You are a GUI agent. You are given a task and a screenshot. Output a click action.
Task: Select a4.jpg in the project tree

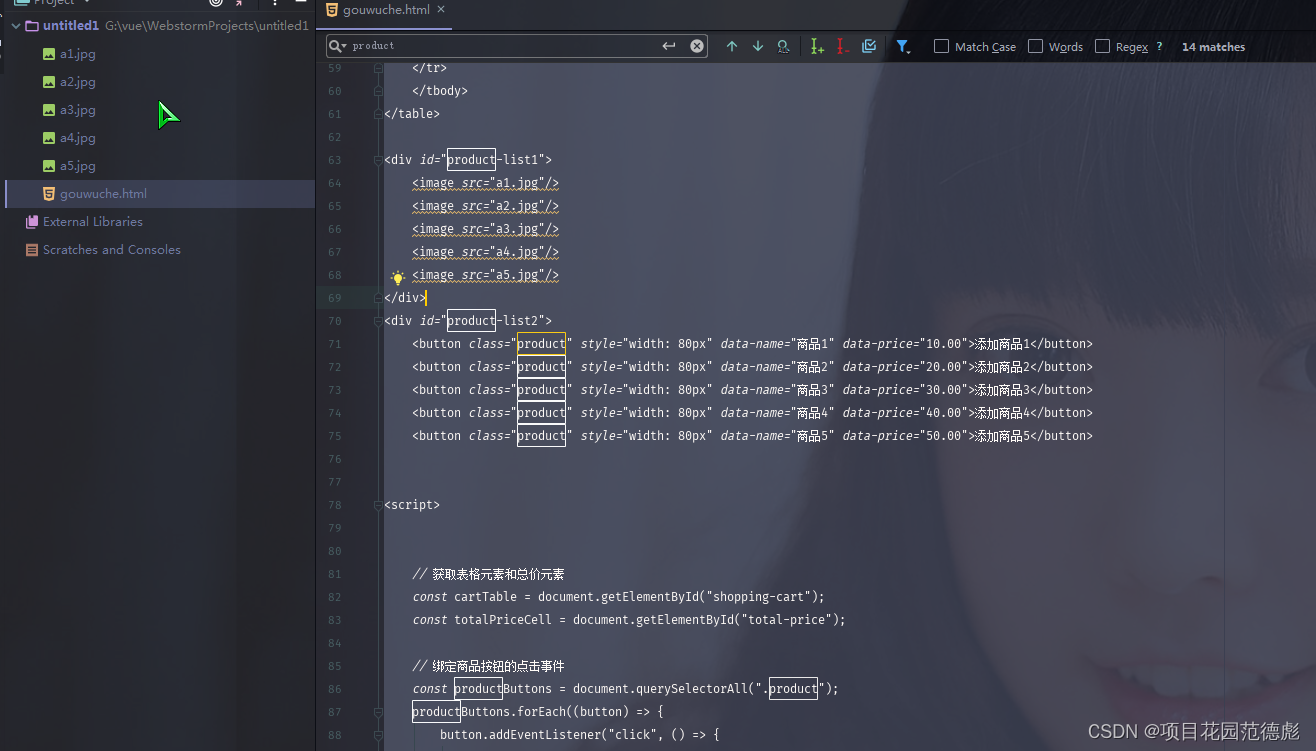(78, 138)
